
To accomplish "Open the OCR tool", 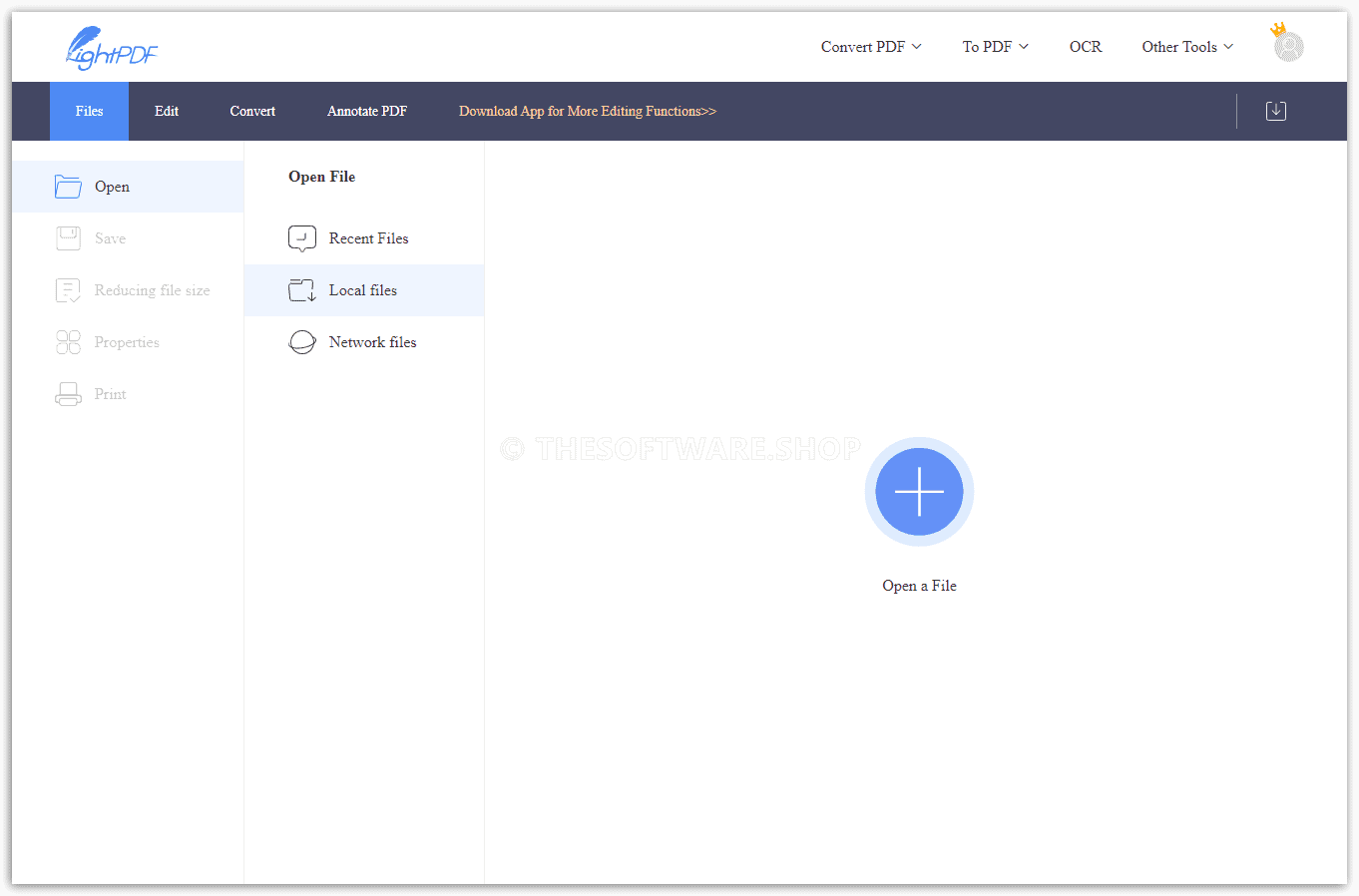I will [x=1086, y=47].
